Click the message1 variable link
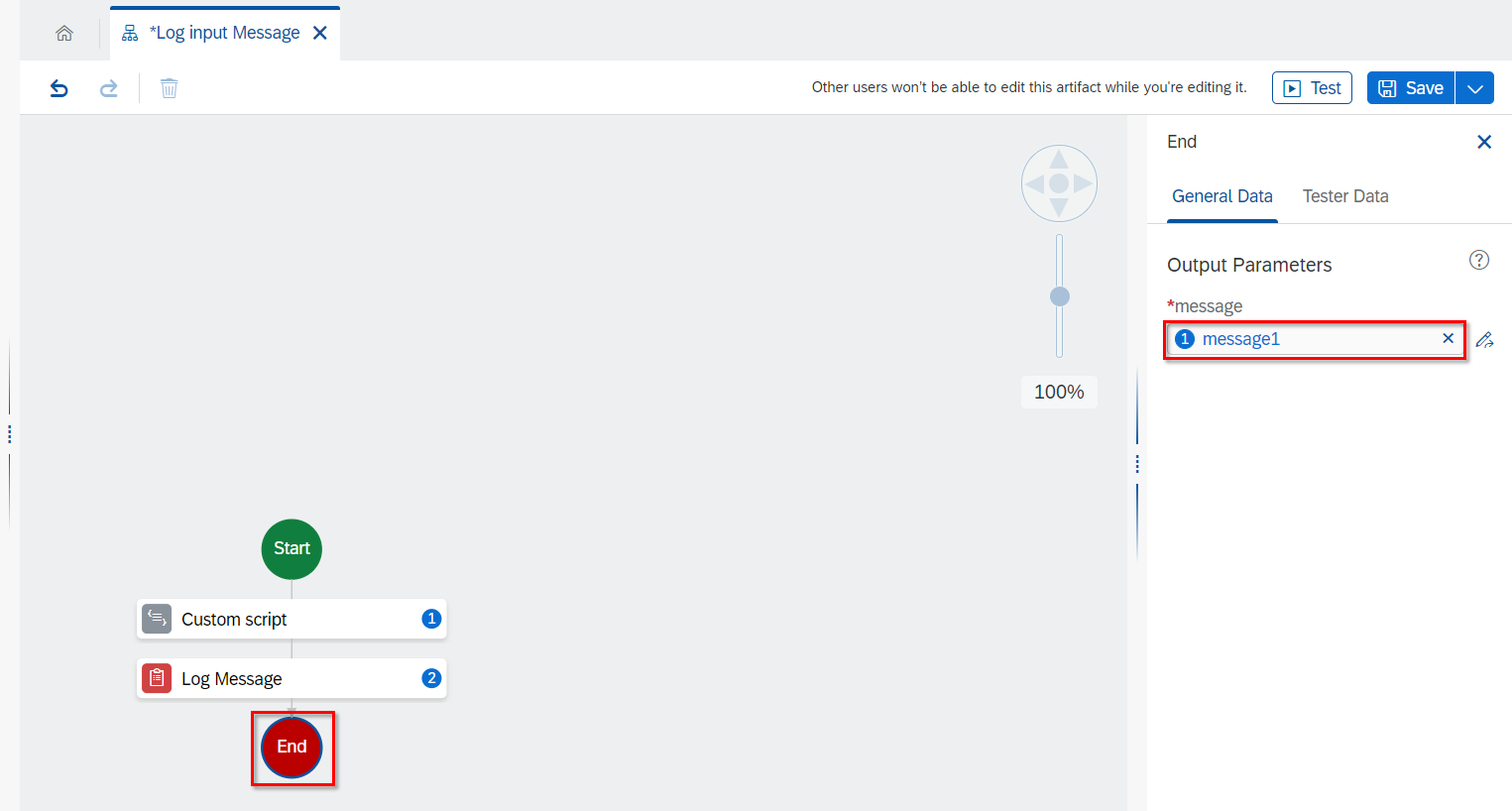 point(1241,339)
